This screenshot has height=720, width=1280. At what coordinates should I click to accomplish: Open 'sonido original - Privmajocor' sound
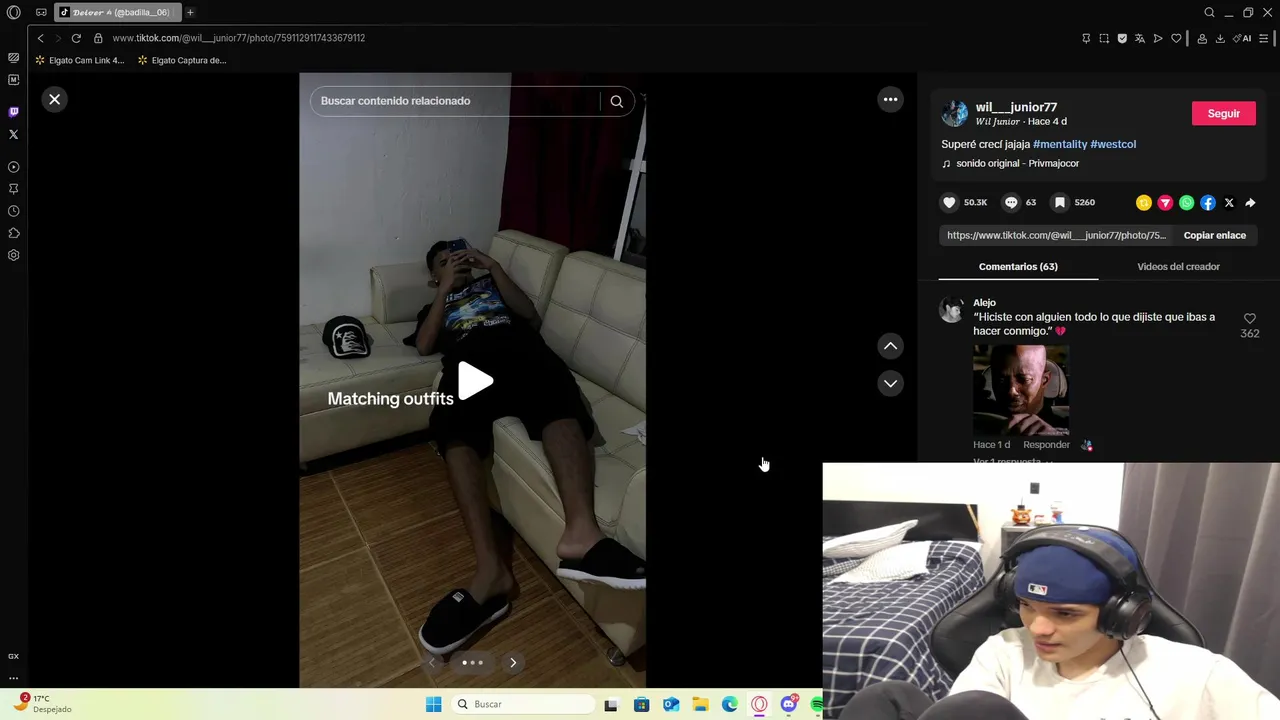coord(1017,163)
